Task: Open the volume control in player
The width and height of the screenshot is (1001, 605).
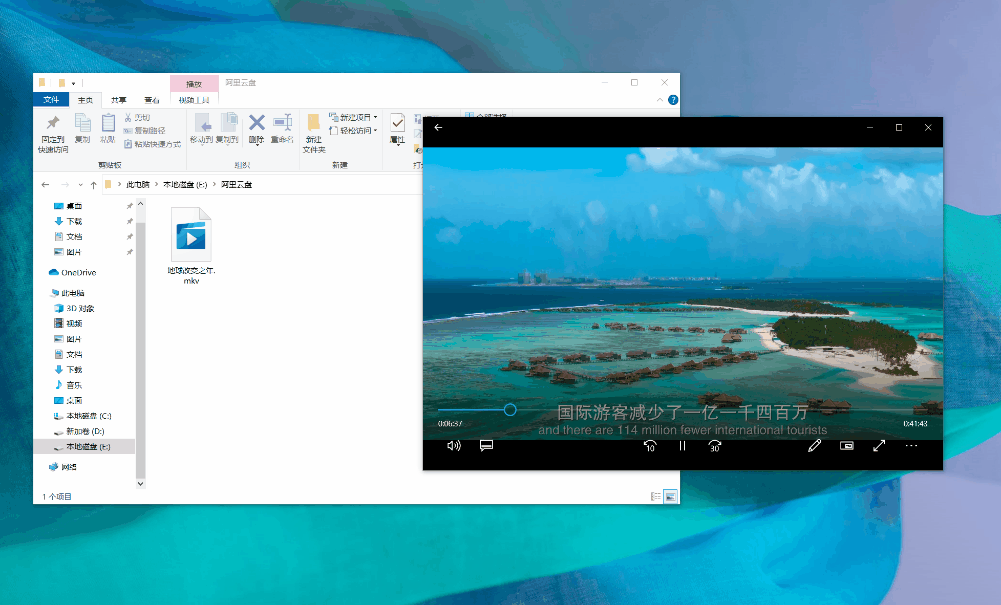Action: (454, 446)
